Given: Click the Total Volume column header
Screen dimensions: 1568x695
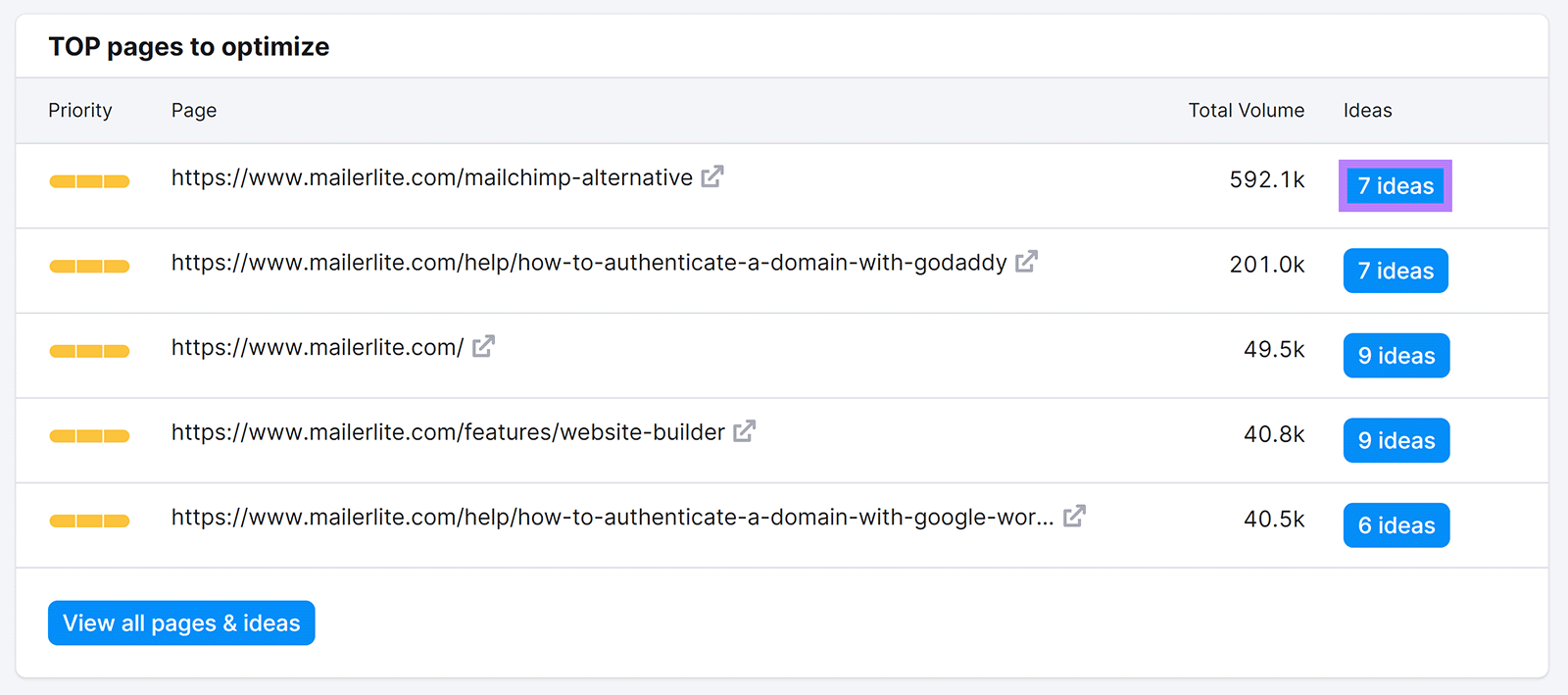Looking at the screenshot, I should pos(1247,111).
